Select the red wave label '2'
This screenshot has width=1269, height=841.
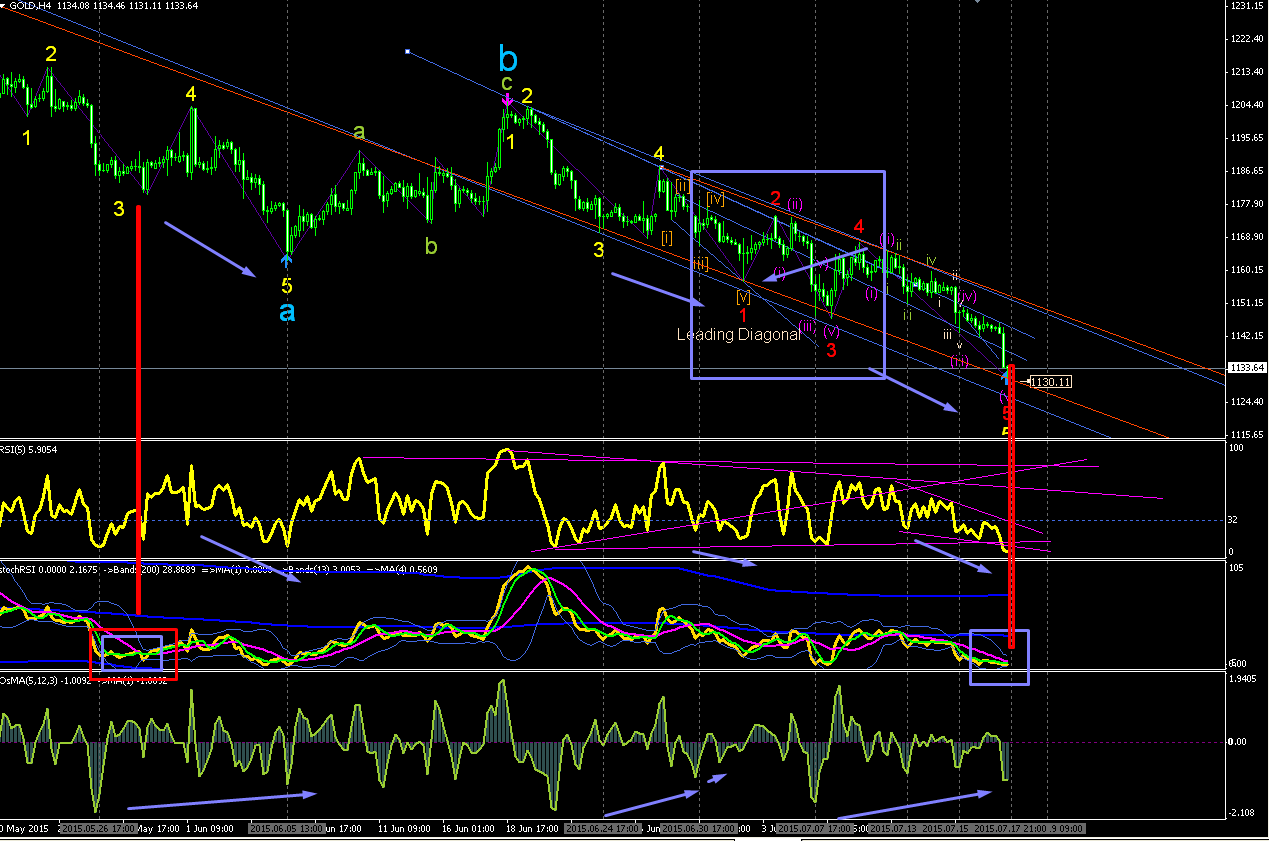click(775, 199)
